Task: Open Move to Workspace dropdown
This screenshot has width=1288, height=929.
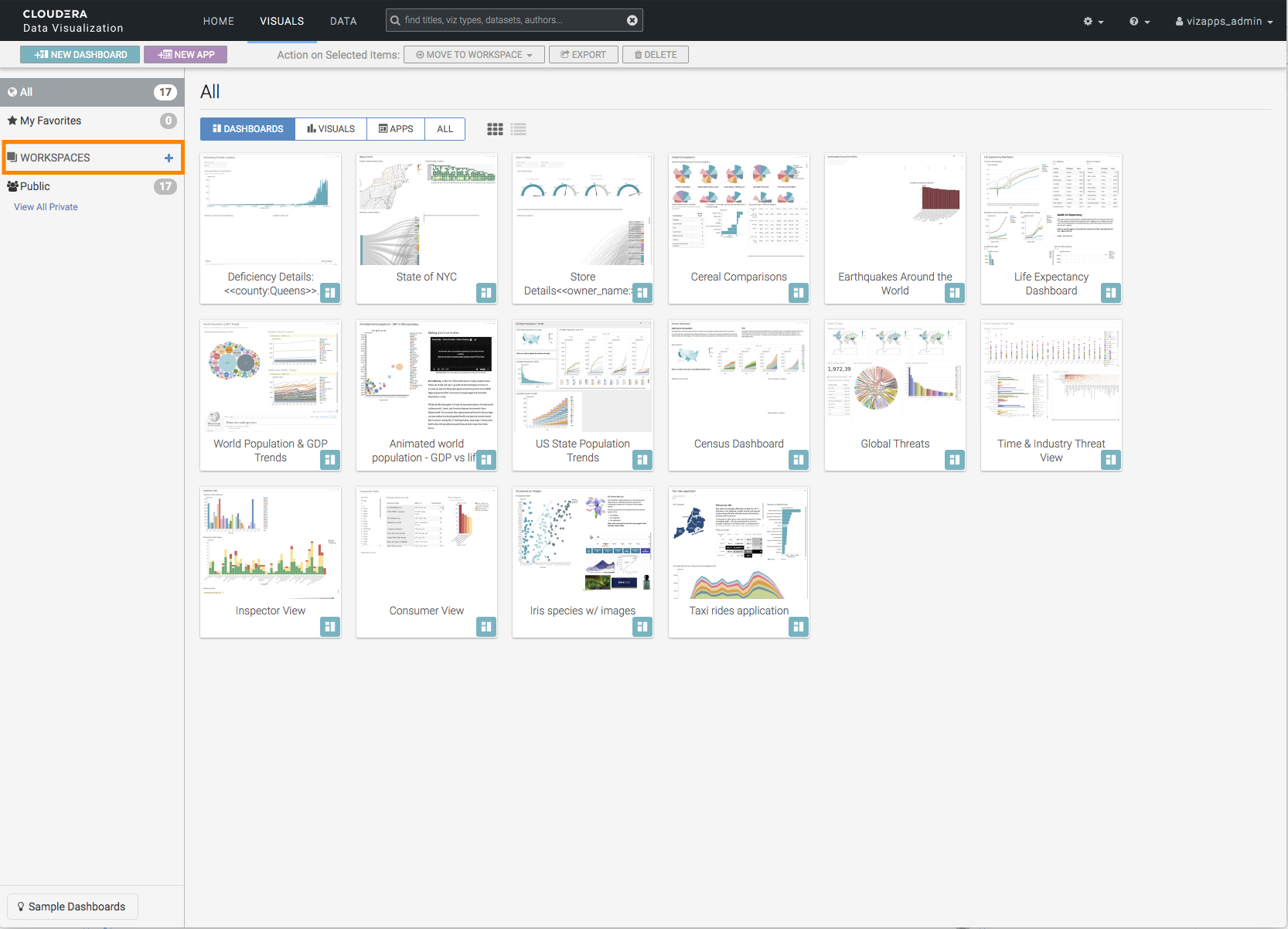Action: (474, 55)
